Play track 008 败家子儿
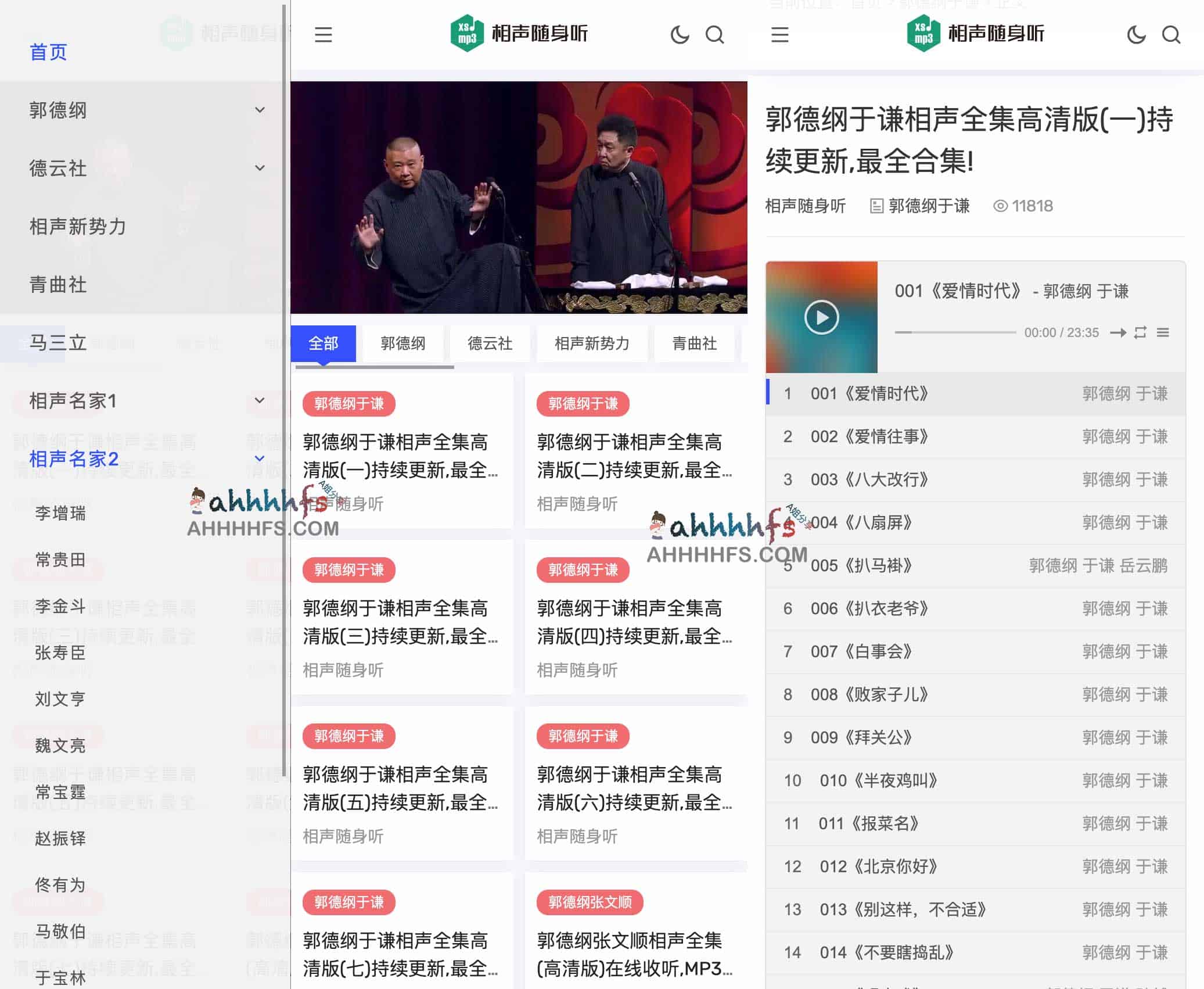Image resolution: width=1204 pixels, height=989 pixels. pos(976,695)
